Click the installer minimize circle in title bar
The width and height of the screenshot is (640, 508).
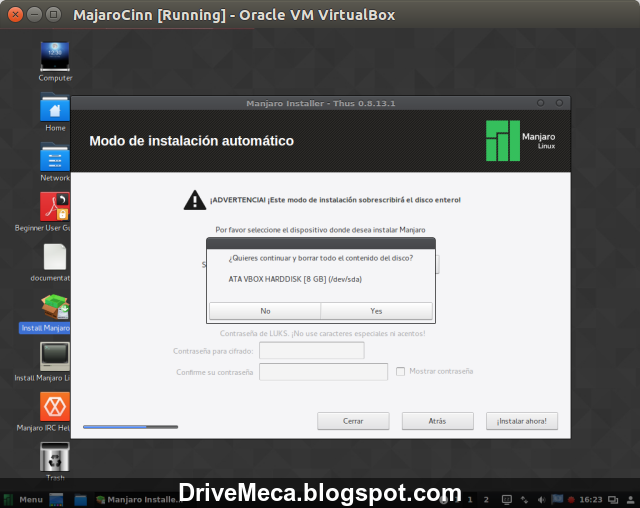click(x=540, y=103)
